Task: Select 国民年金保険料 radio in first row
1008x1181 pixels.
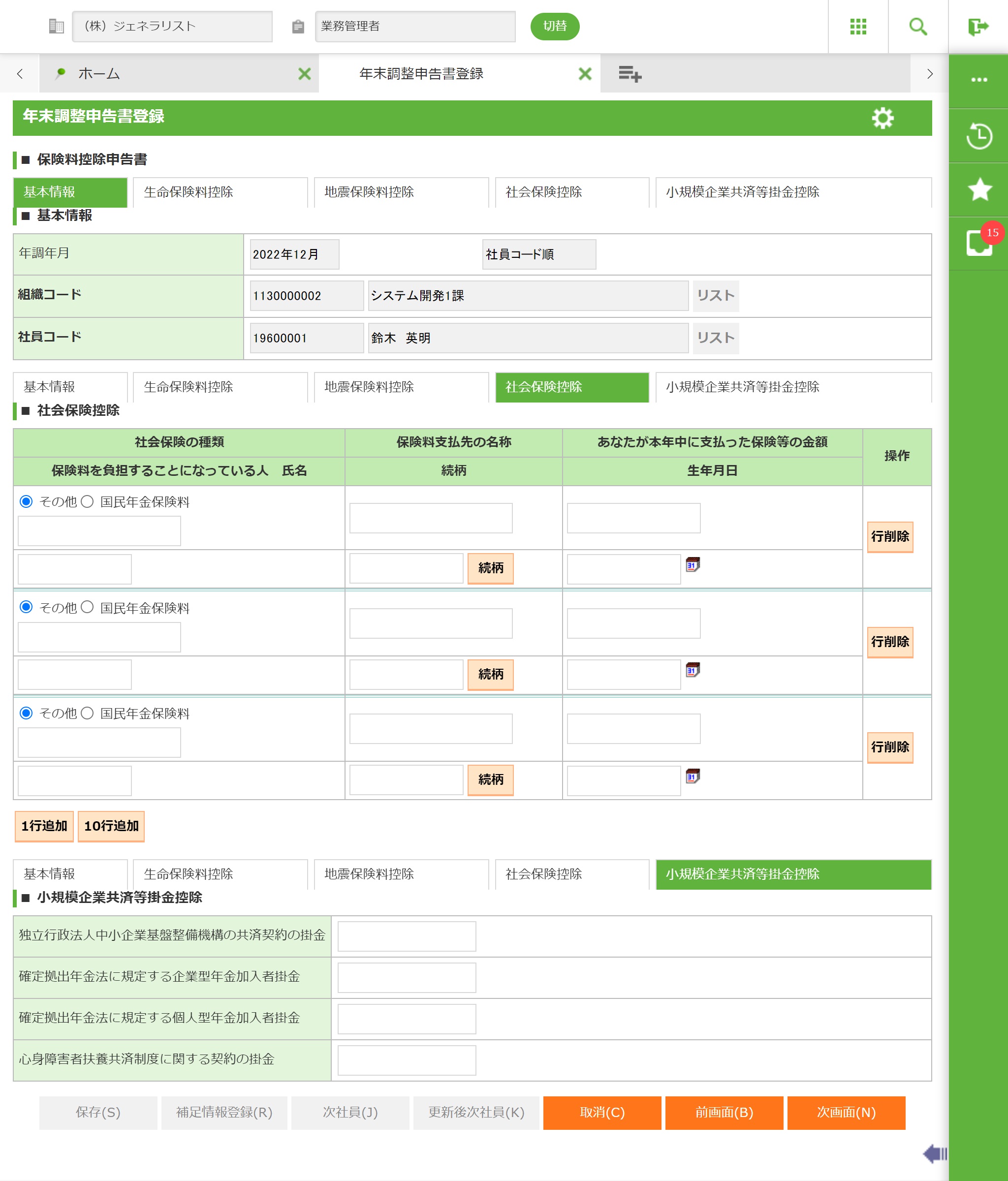Action: (x=87, y=501)
